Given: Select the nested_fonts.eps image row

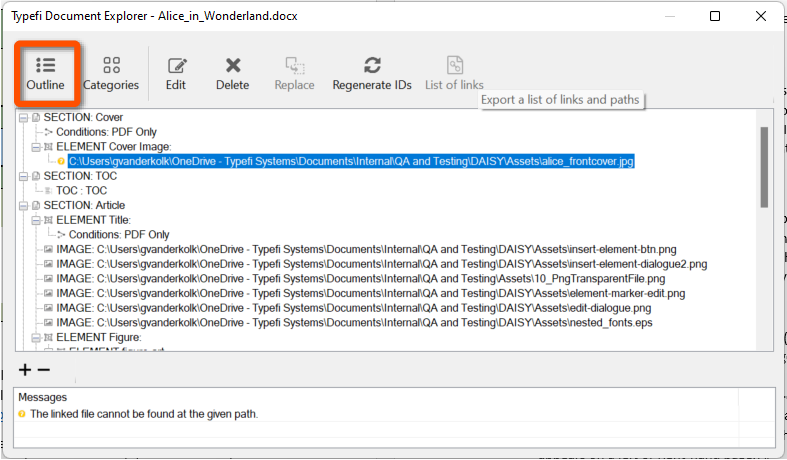Looking at the screenshot, I should click(x=354, y=322).
